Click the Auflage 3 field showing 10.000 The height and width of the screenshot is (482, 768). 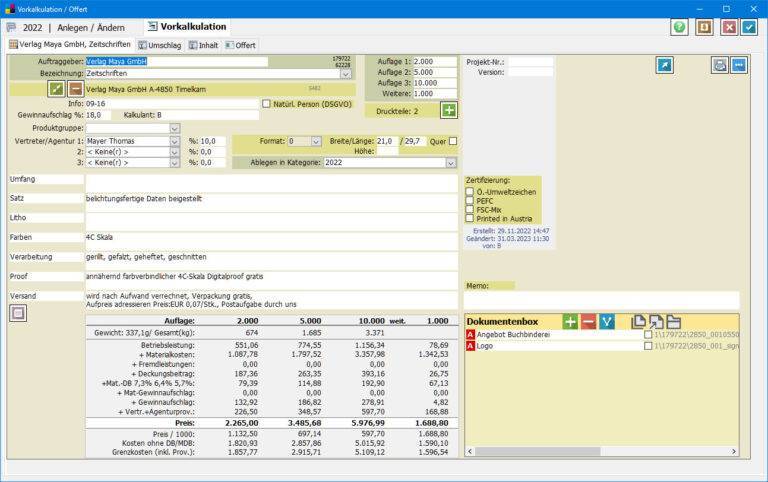pos(434,83)
